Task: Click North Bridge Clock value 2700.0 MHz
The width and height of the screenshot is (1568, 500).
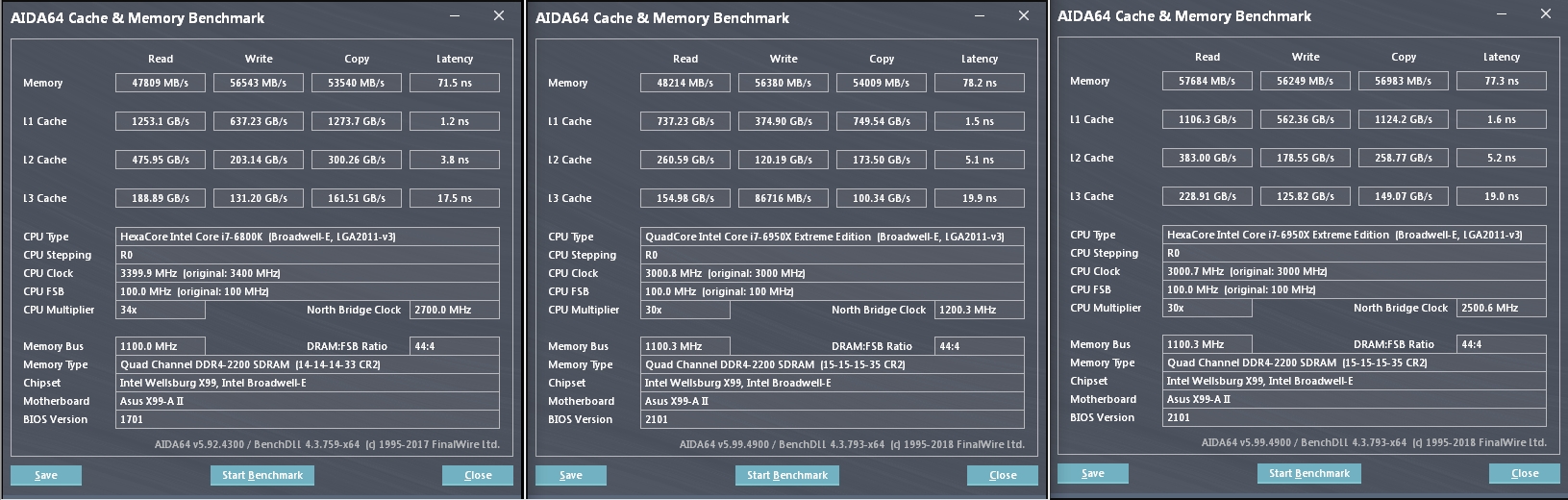Action: pos(455,310)
